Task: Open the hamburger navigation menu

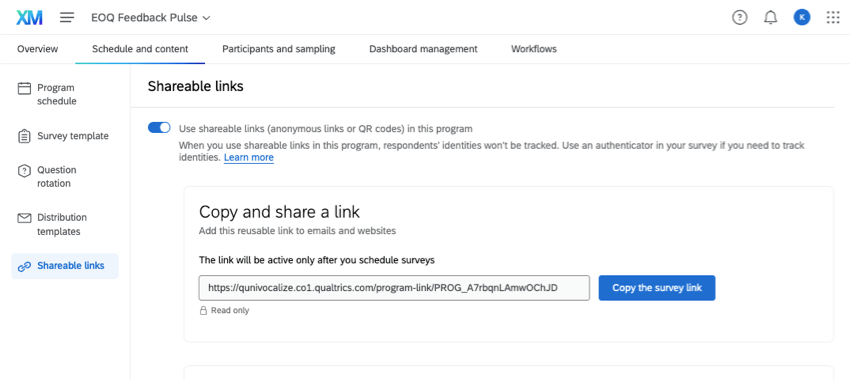Action: click(x=67, y=17)
